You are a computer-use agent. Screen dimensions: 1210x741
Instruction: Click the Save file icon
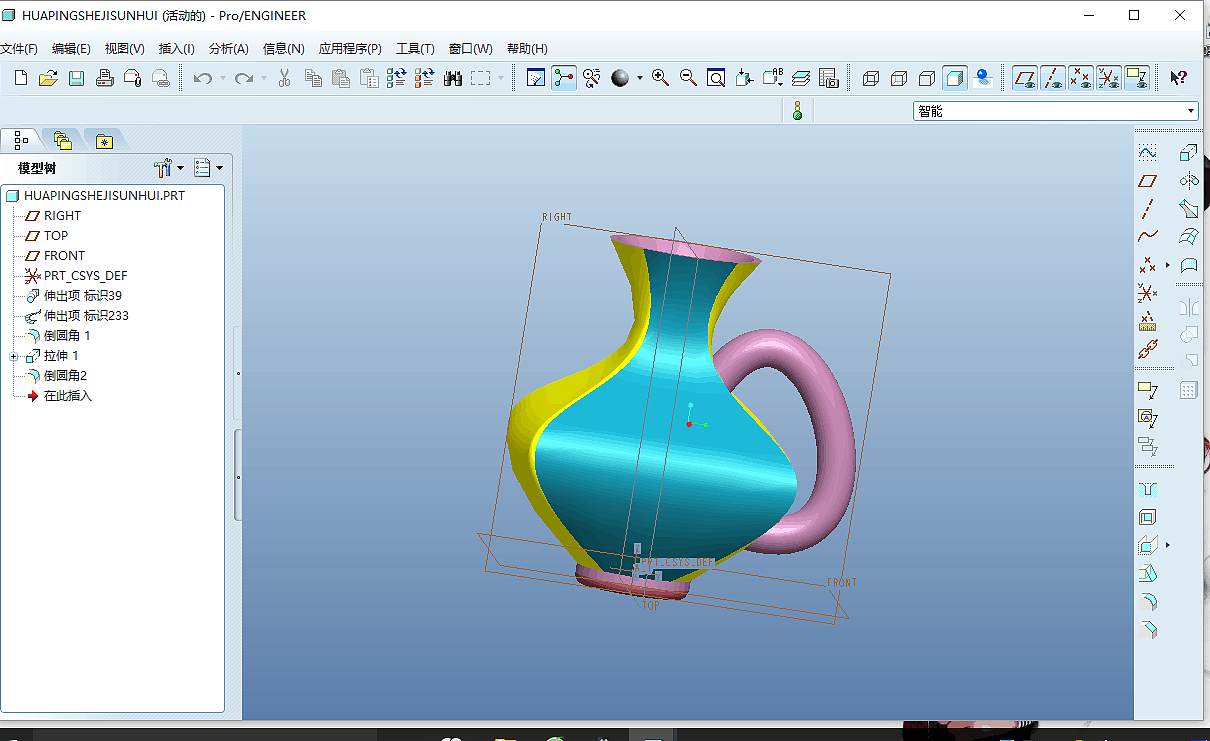[76, 78]
